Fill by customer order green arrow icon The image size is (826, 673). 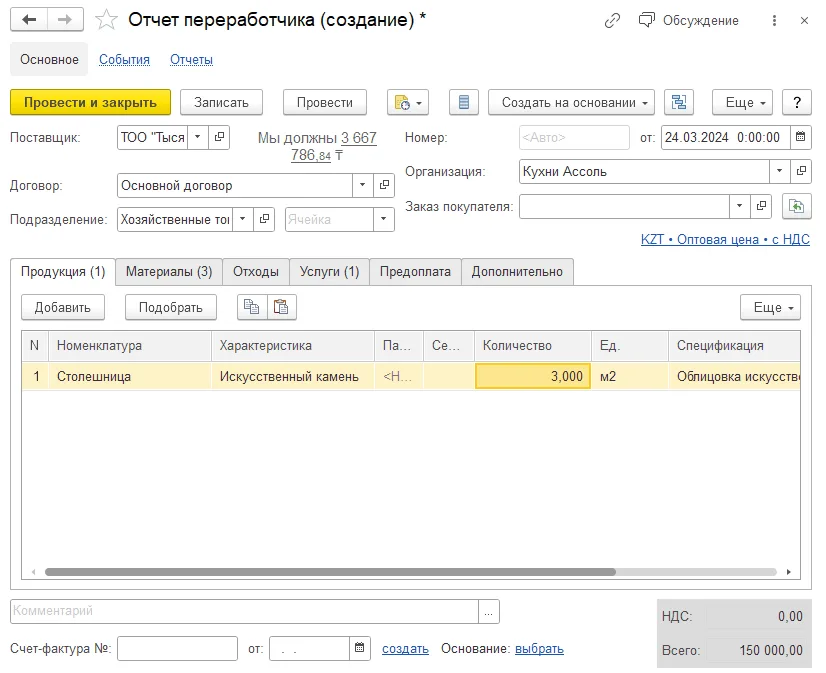click(x=796, y=206)
